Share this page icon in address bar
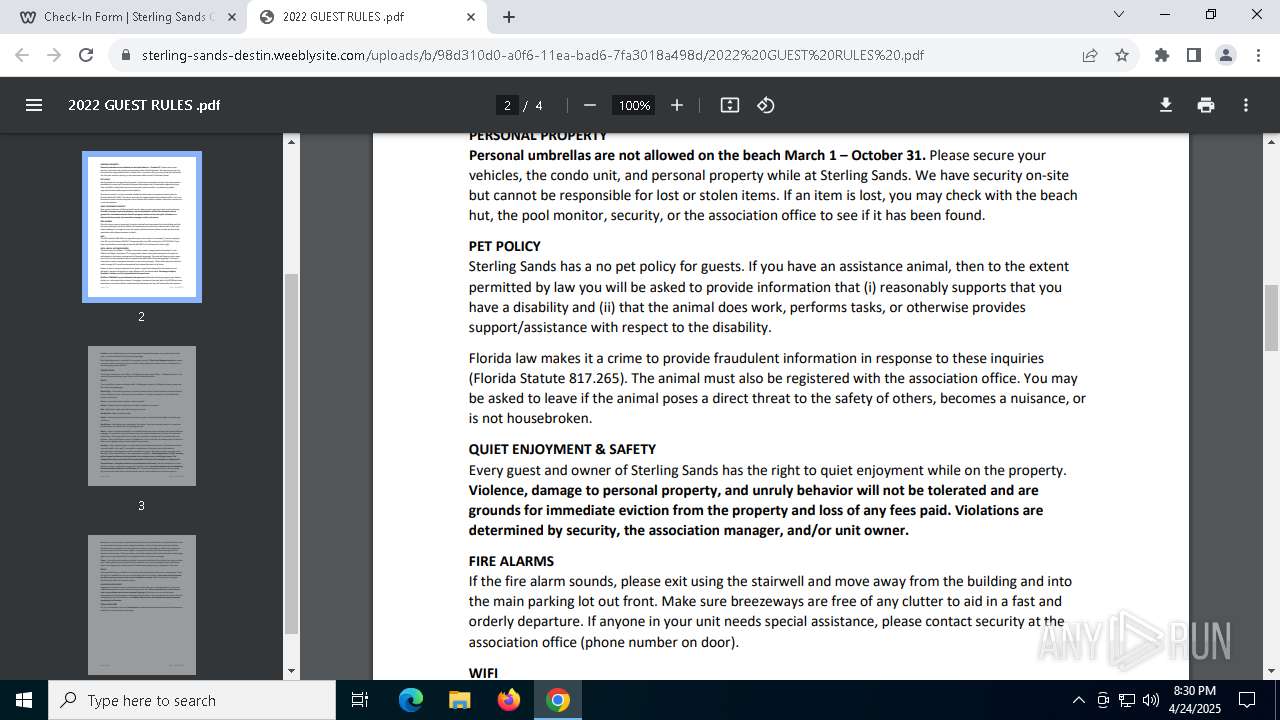This screenshot has width=1280, height=720. click(1090, 55)
